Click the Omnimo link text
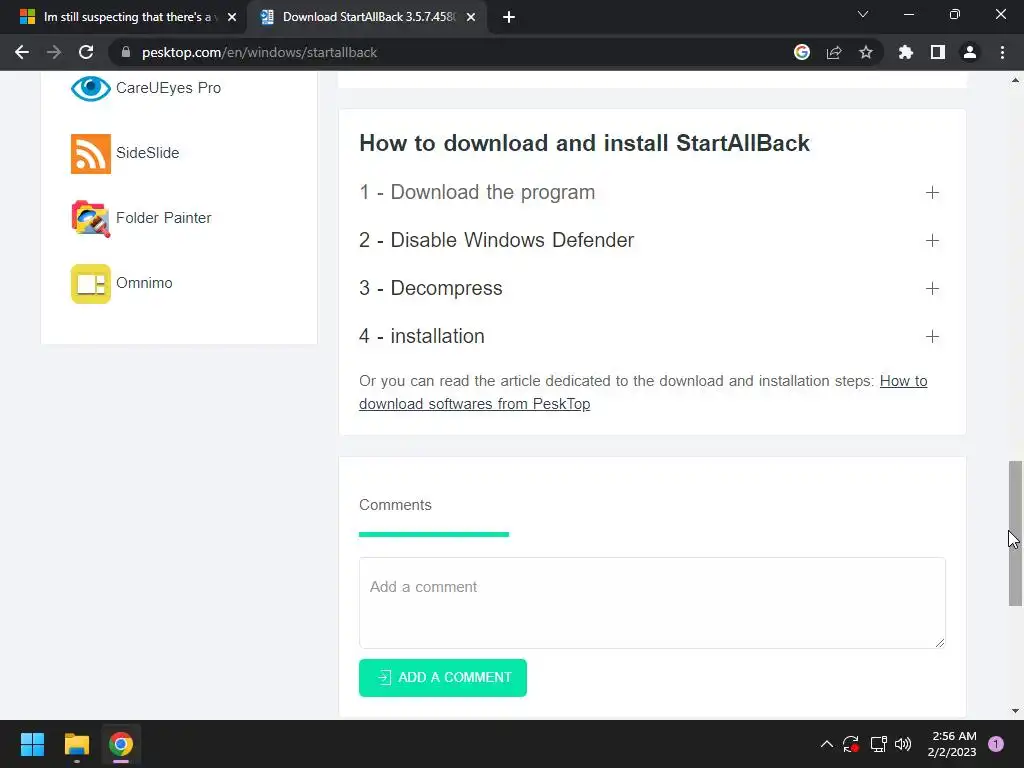Screen dimensions: 1024x768 click(144, 283)
